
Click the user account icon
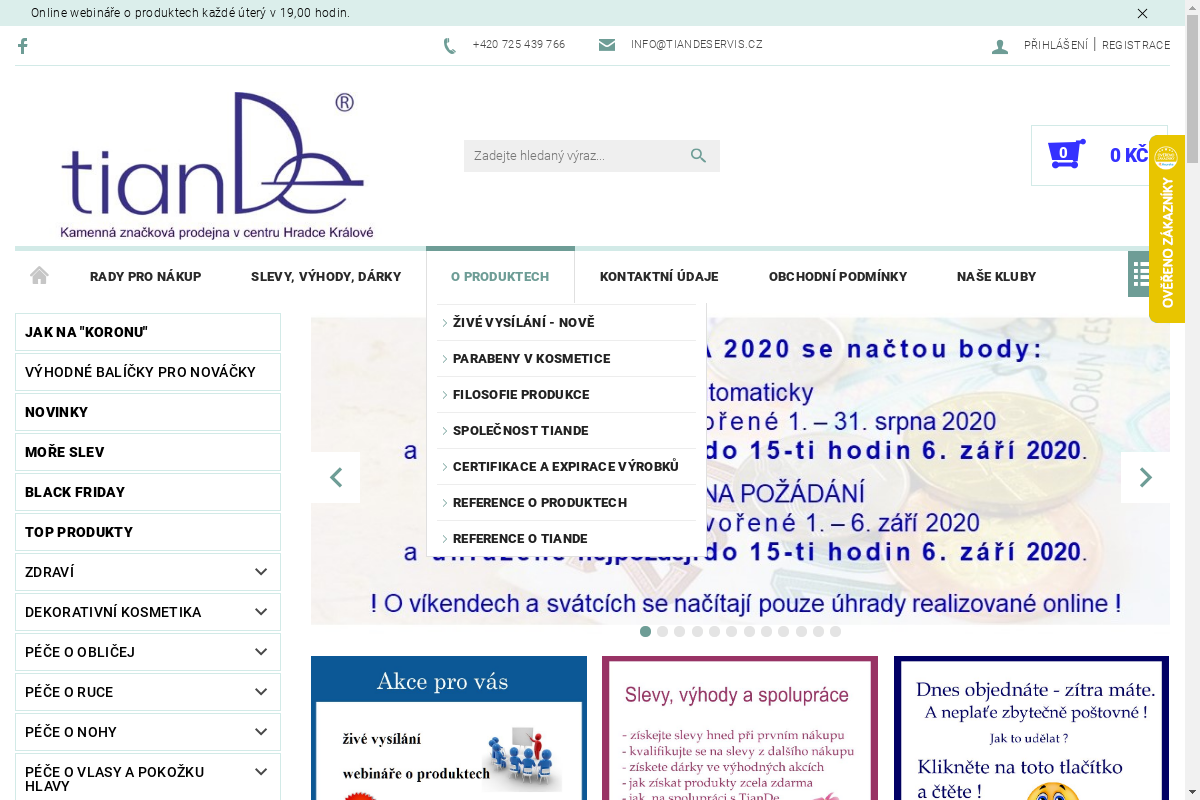(x=1000, y=46)
